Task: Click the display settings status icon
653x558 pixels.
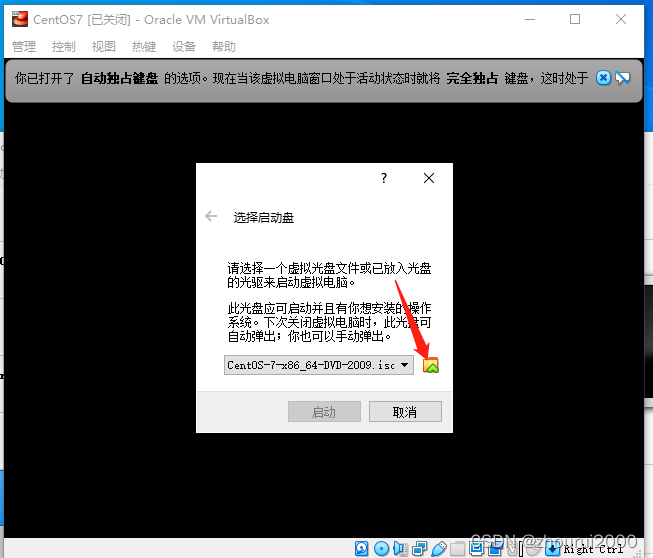Action: point(476,548)
